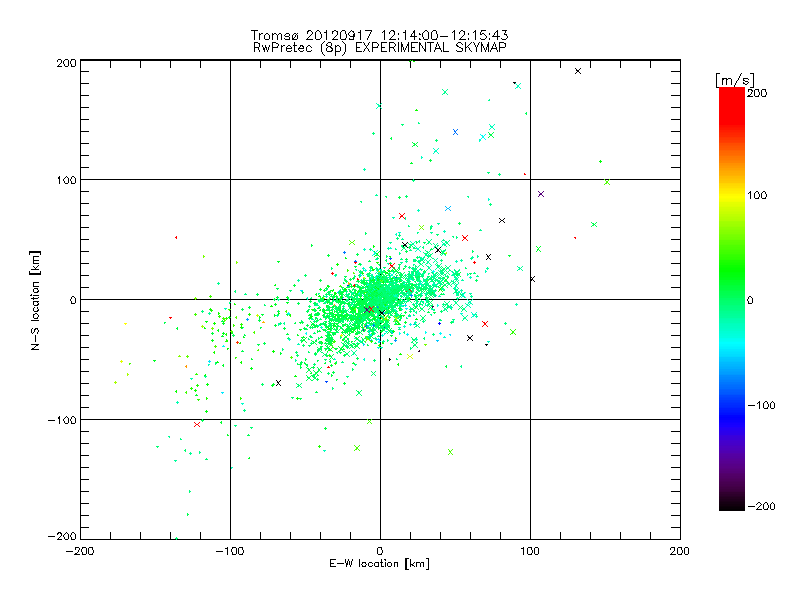Click the black X marker in top-right quadrant corner

[578, 71]
